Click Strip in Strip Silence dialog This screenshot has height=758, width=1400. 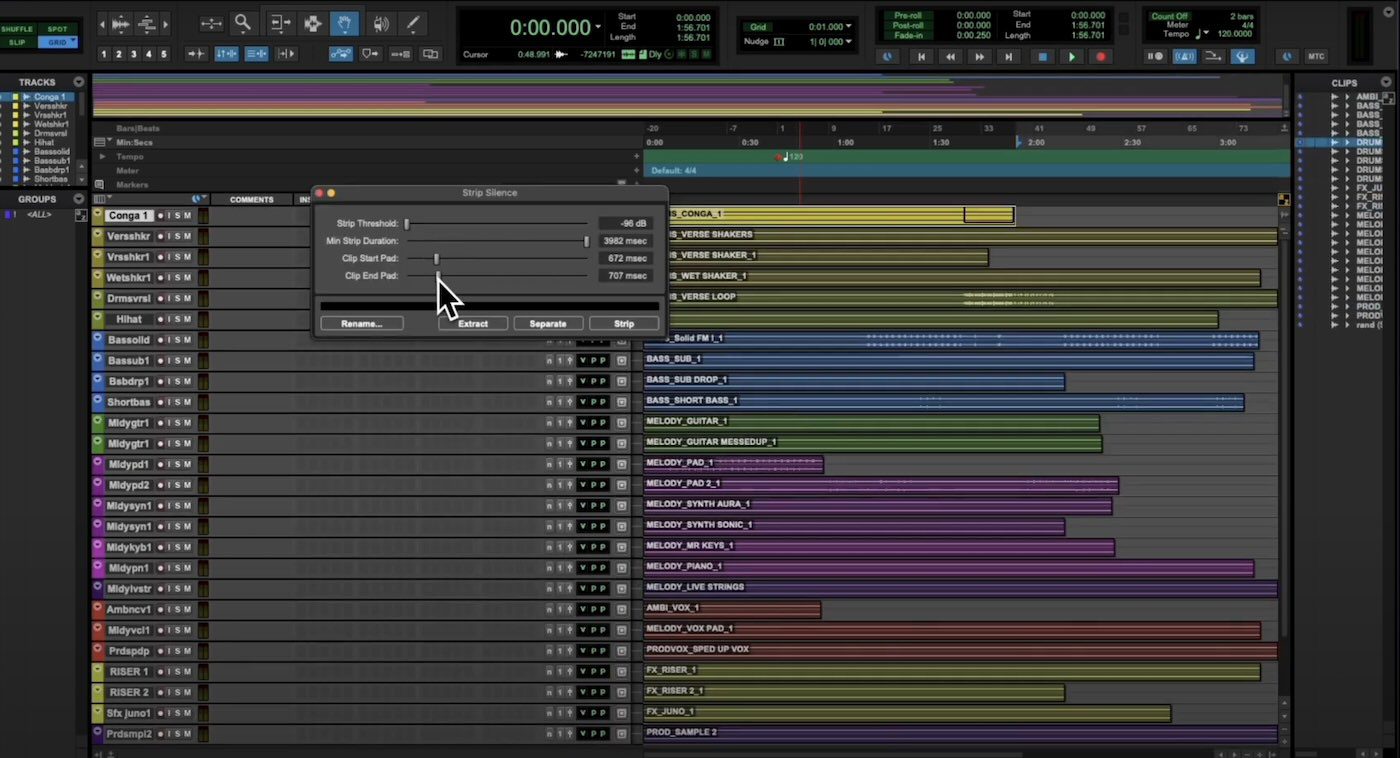click(x=624, y=324)
